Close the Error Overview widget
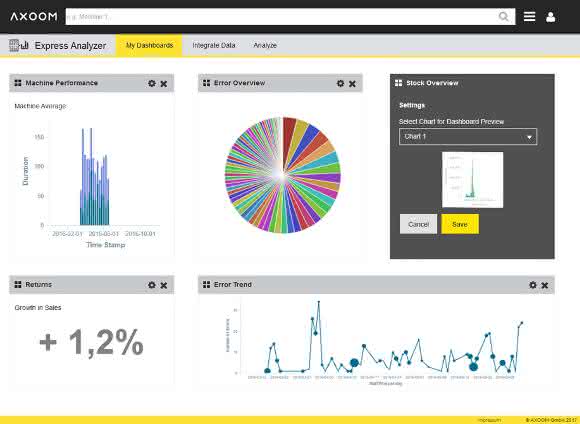580x424 pixels. (352, 84)
